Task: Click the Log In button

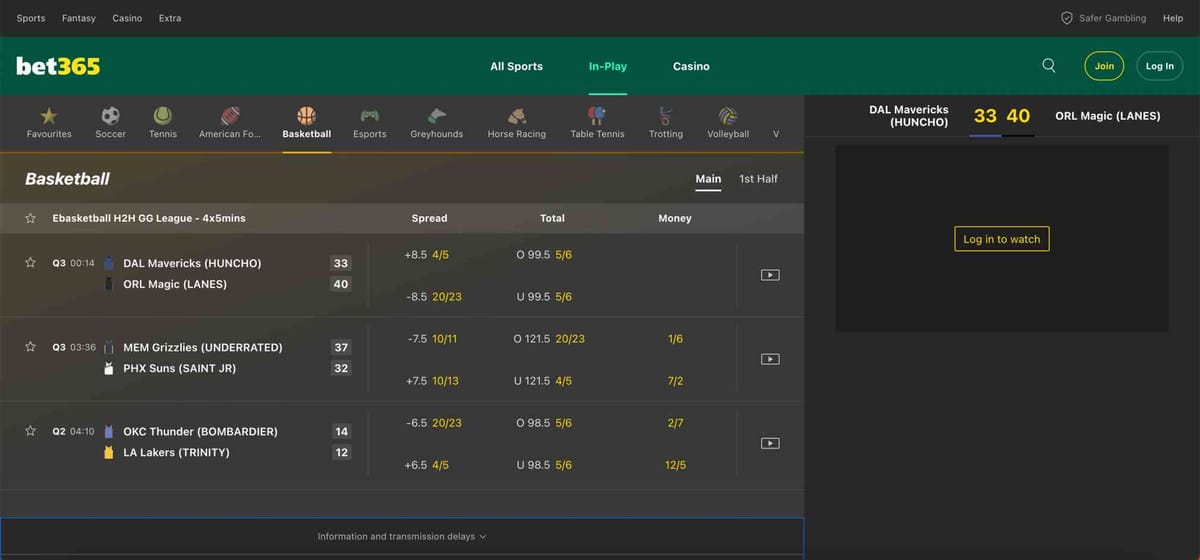Action: click(1160, 66)
